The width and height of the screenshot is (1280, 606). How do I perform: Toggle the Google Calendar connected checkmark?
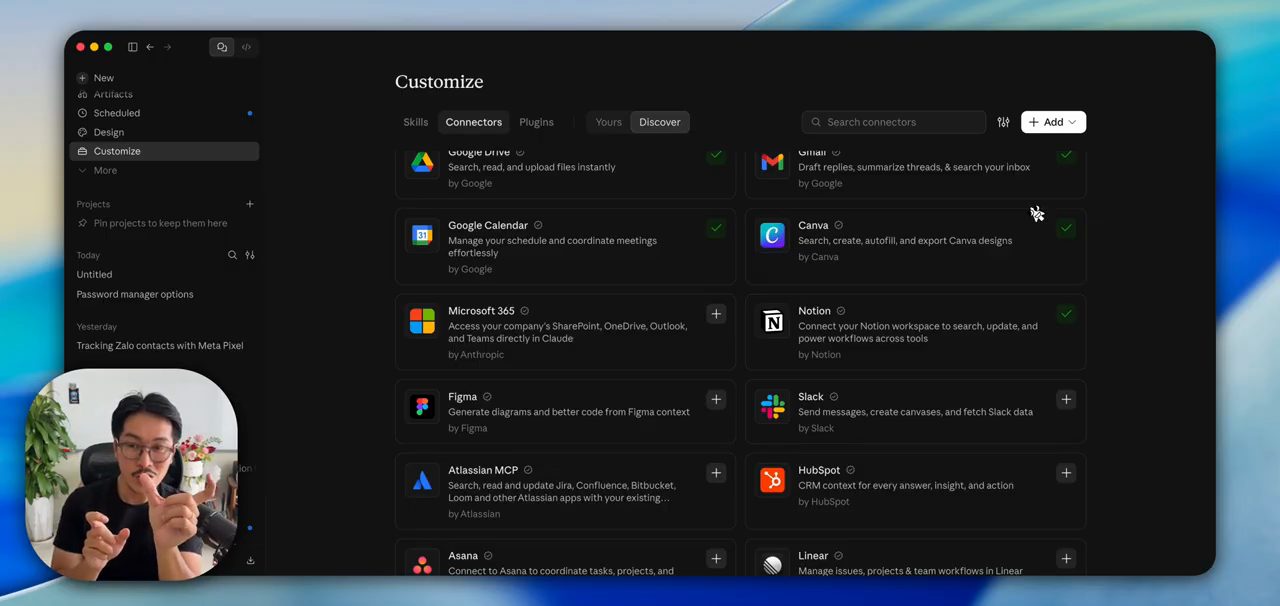click(716, 228)
